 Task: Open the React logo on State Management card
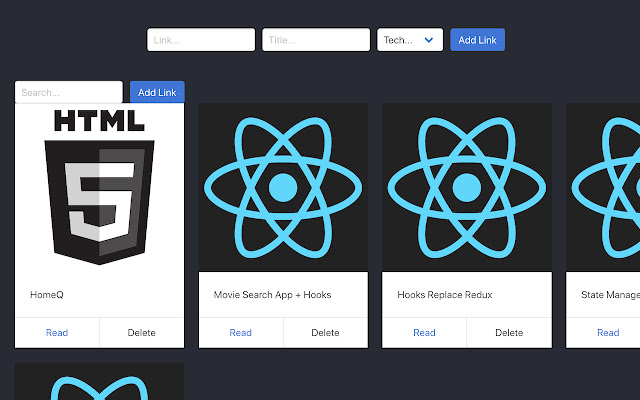pos(603,187)
